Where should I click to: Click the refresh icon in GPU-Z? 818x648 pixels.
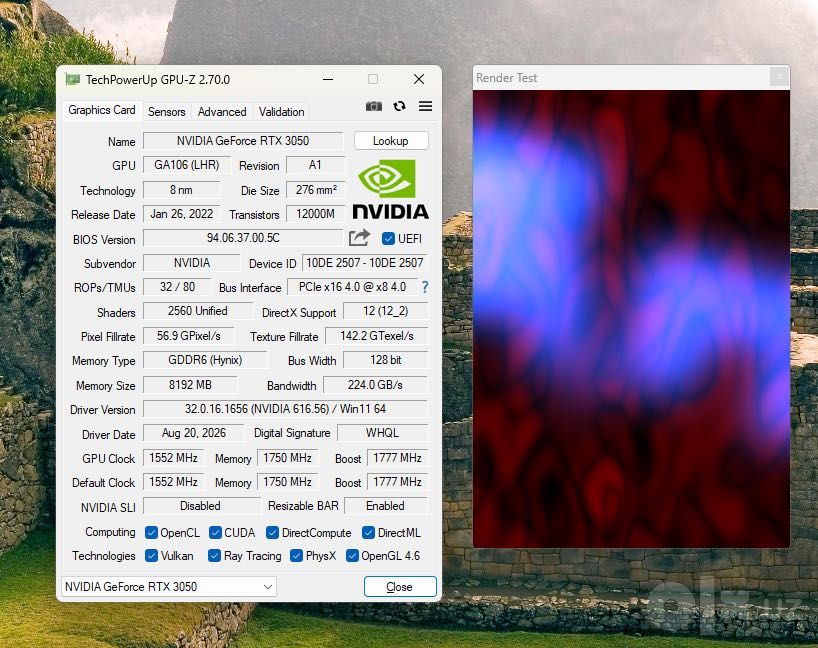tap(400, 106)
